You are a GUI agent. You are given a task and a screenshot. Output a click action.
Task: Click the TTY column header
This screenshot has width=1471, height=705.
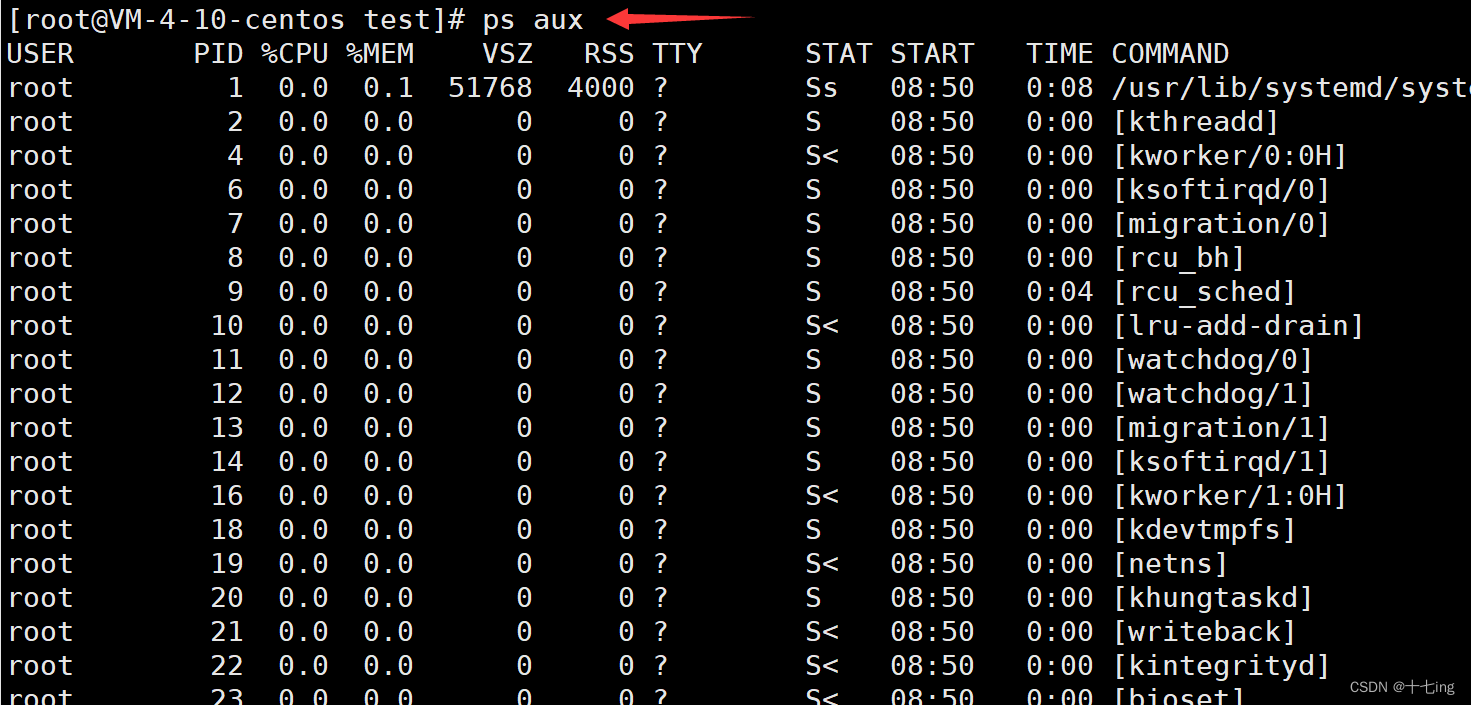point(677,54)
